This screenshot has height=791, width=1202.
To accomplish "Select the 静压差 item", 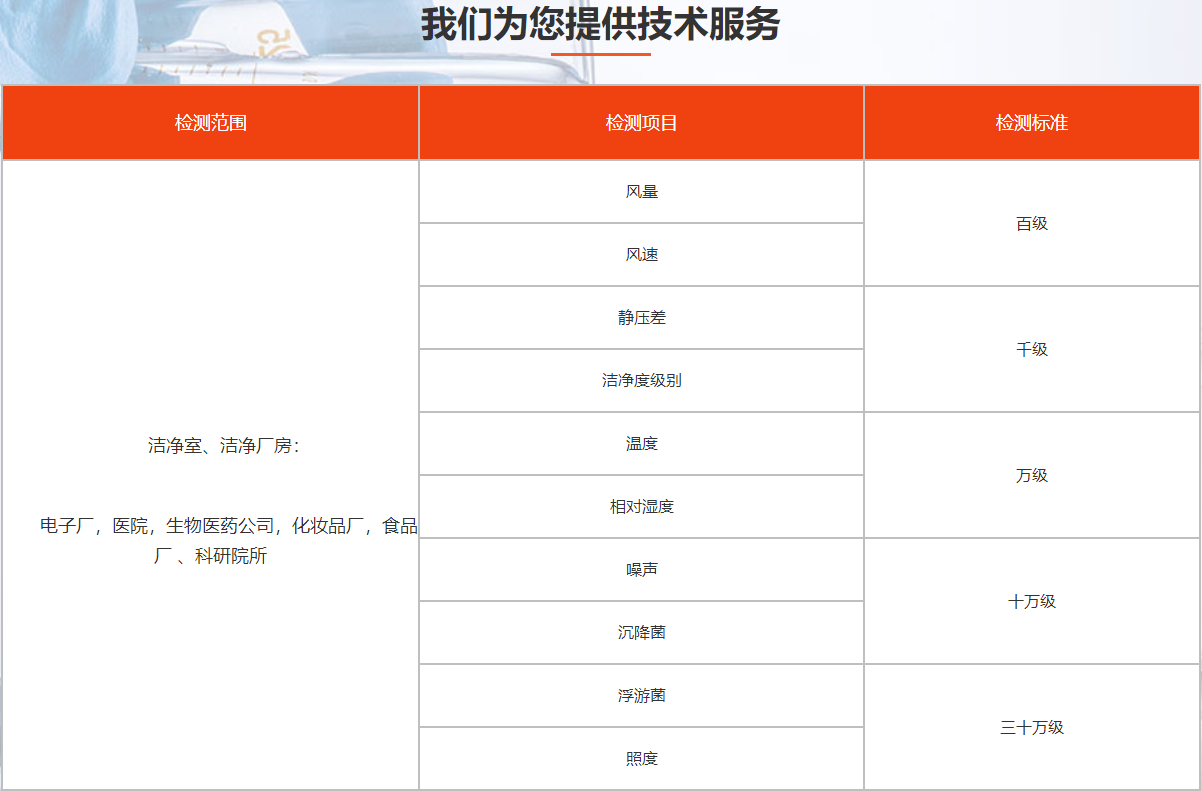I will pos(641,317).
